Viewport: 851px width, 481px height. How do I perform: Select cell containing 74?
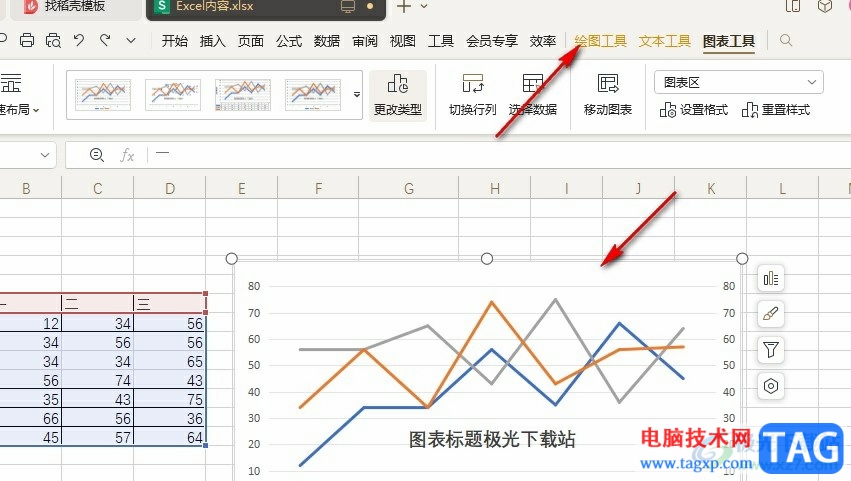coord(98,380)
